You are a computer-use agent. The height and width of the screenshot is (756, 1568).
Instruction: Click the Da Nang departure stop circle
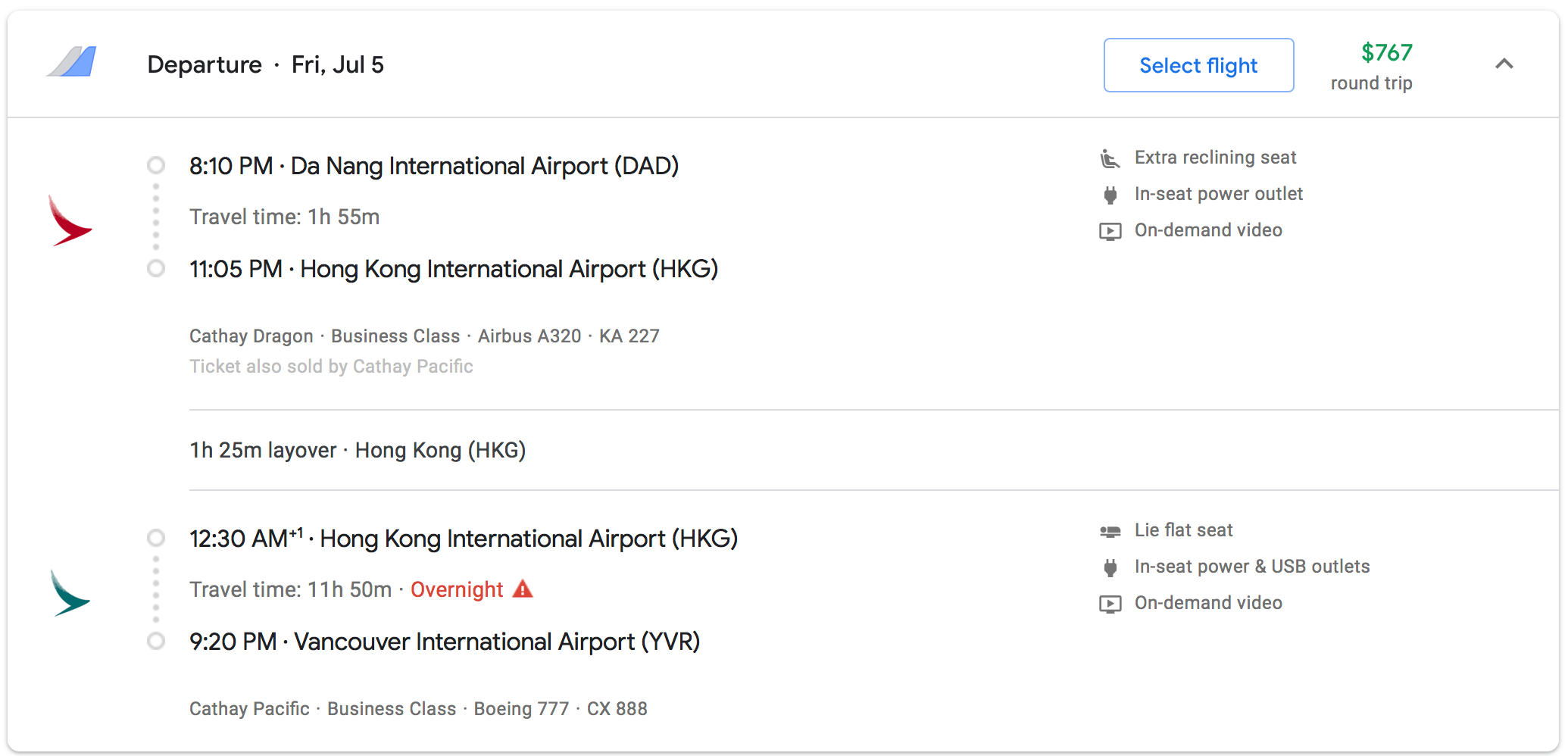[156, 165]
